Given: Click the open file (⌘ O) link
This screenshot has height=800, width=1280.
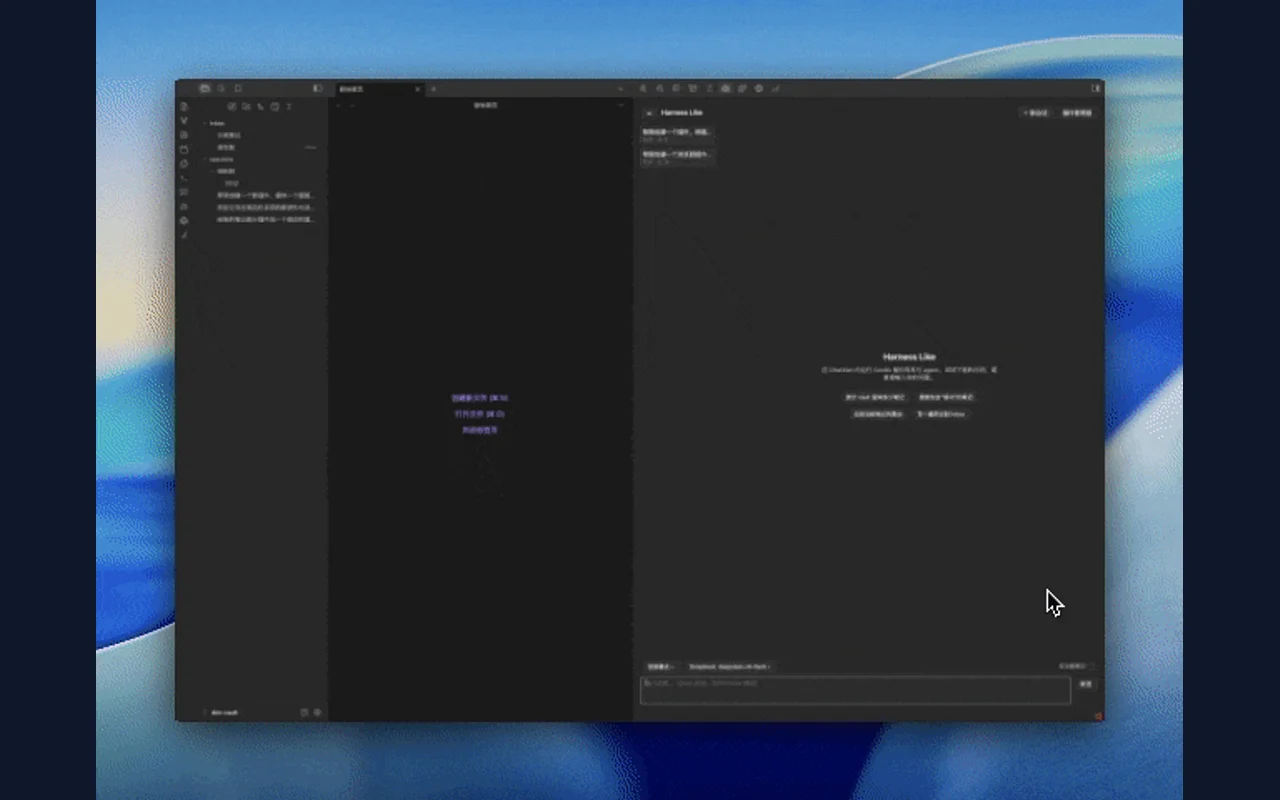Looking at the screenshot, I should click(x=480, y=414).
